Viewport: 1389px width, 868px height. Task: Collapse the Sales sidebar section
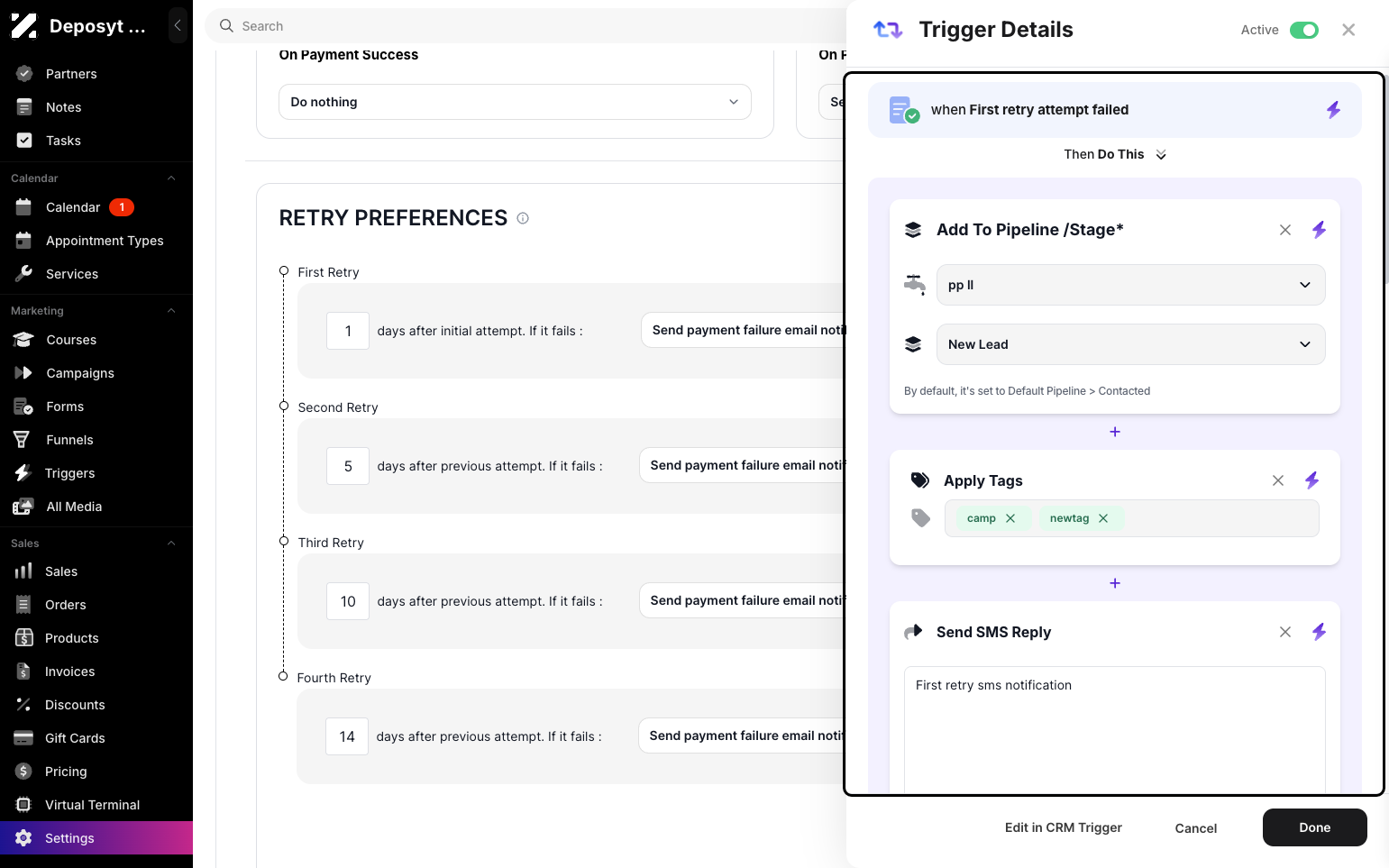171,544
